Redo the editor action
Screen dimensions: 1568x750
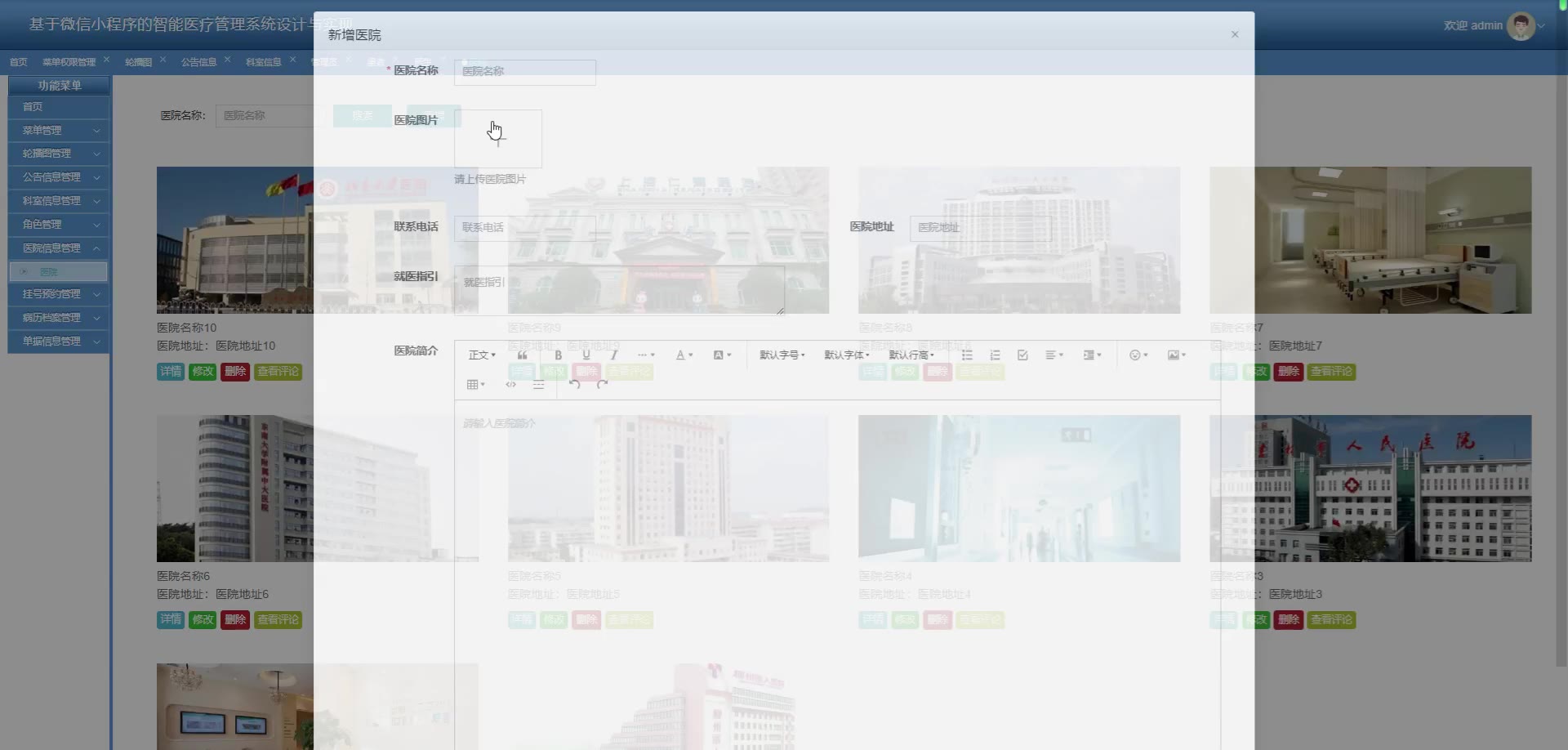point(603,385)
